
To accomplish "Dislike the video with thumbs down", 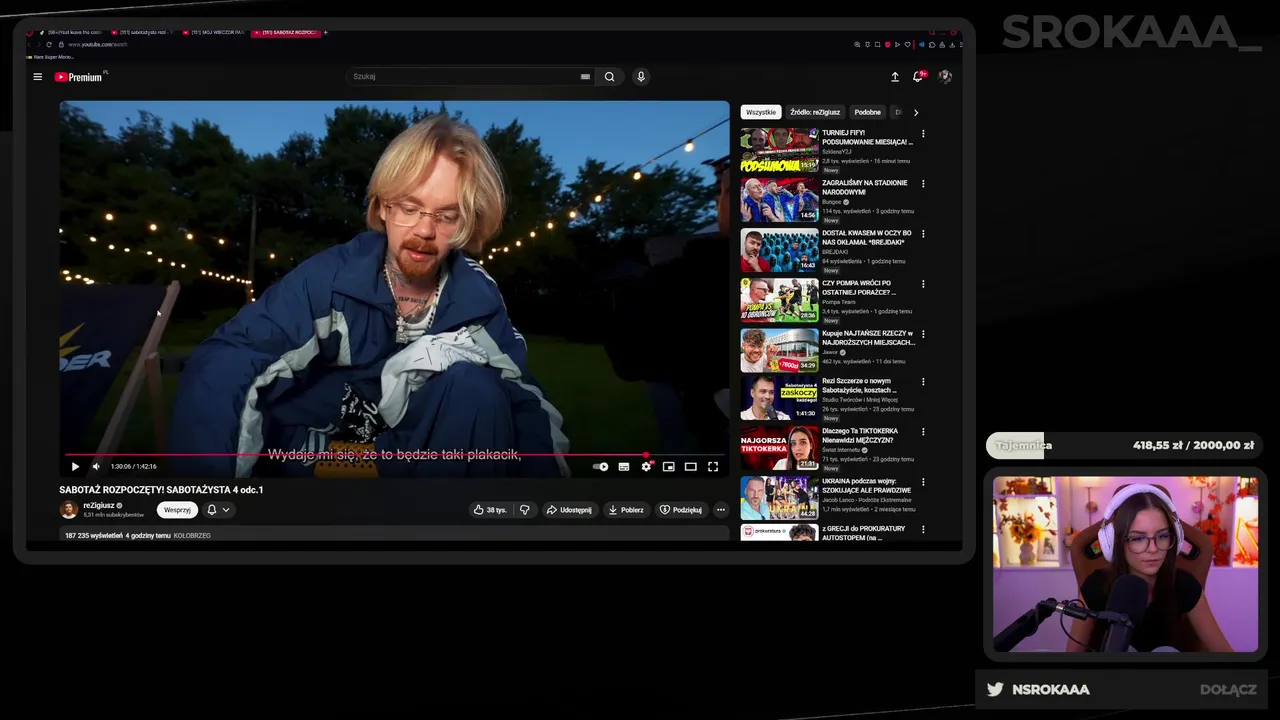I will pyautogui.click(x=524, y=510).
